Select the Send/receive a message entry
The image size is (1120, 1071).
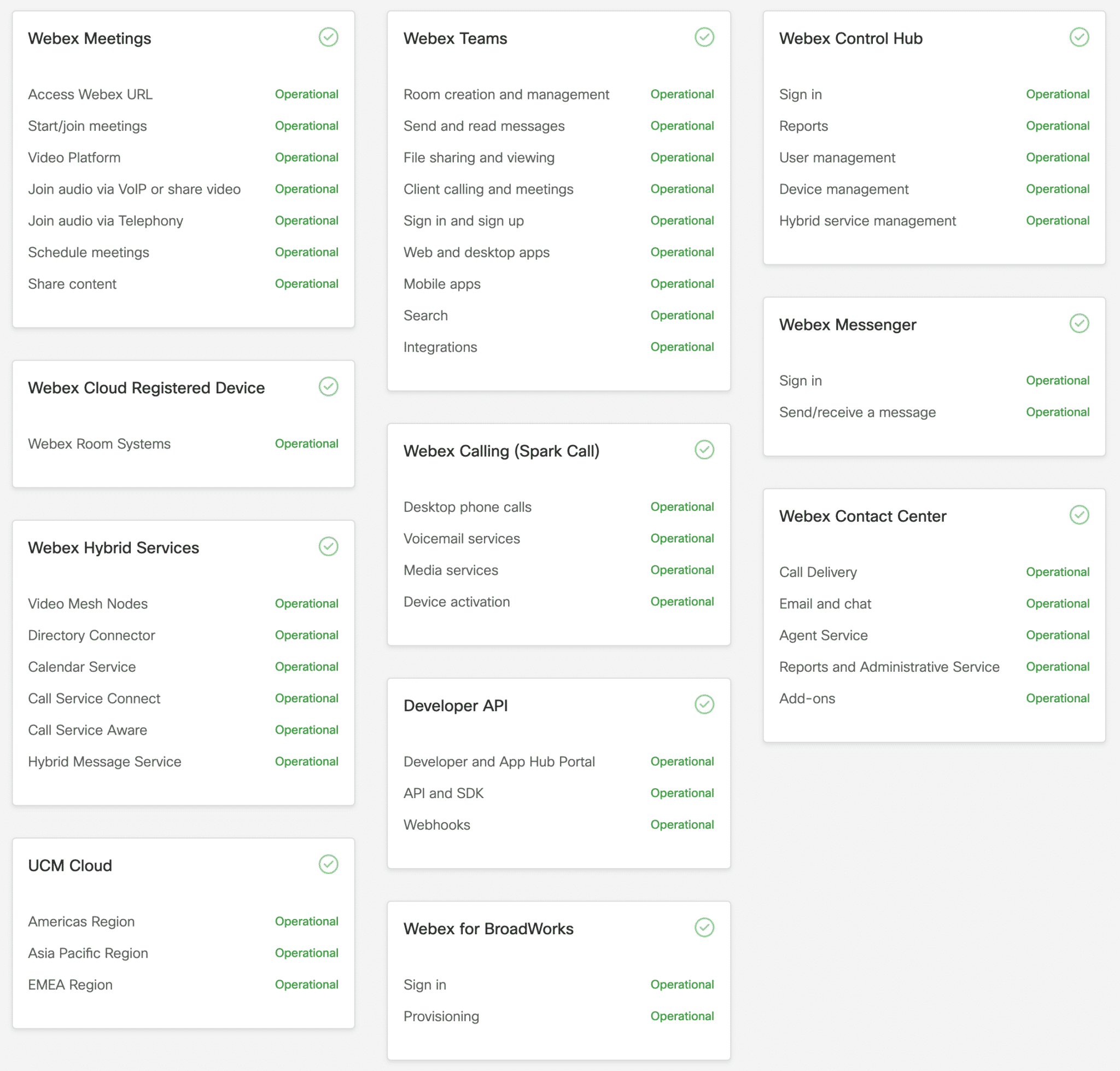point(857,412)
